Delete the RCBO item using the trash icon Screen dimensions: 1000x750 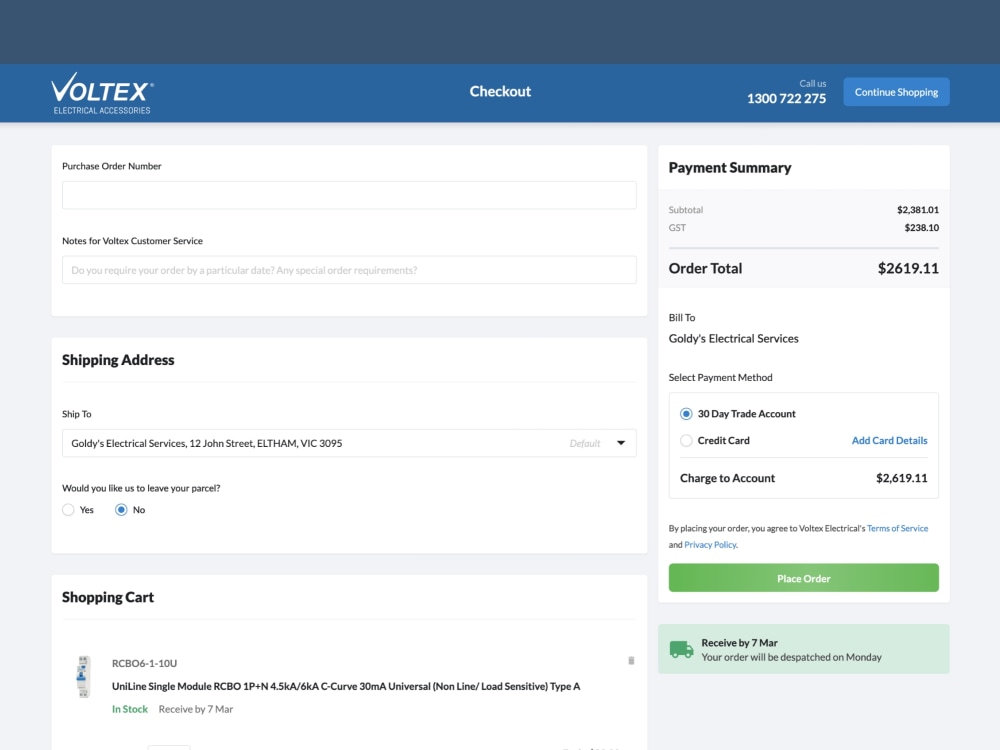(x=630, y=661)
